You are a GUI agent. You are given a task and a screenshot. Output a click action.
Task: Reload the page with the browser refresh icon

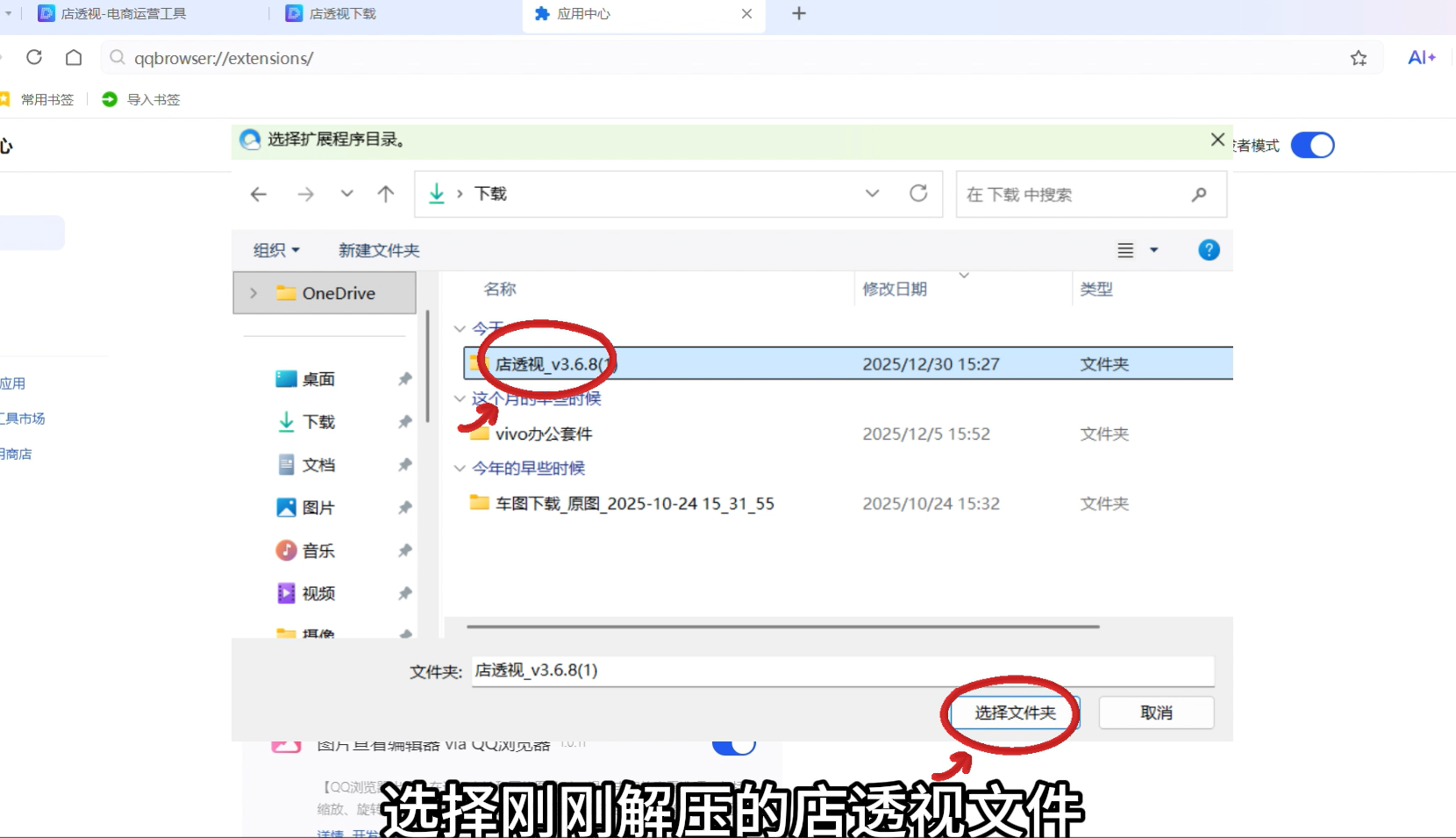click(x=34, y=57)
